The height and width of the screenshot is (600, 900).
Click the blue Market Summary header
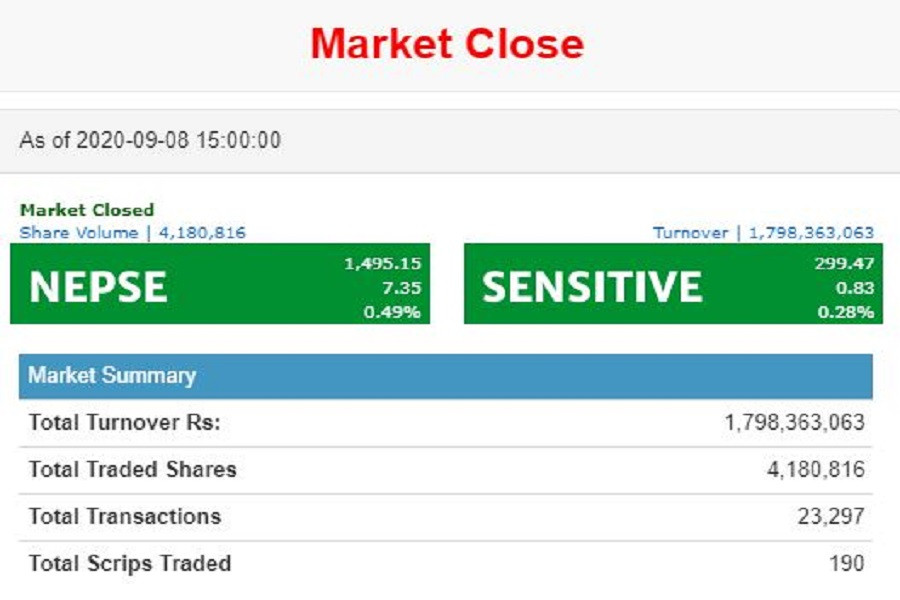click(x=112, y=376)
